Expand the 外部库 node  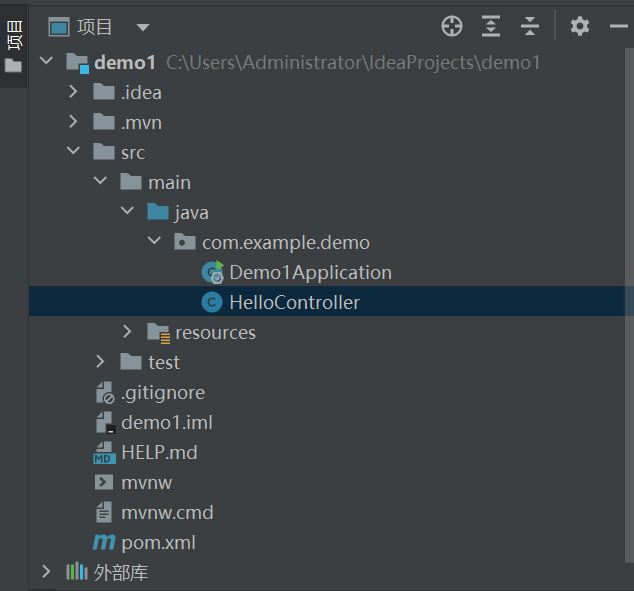tap(46, 572)
